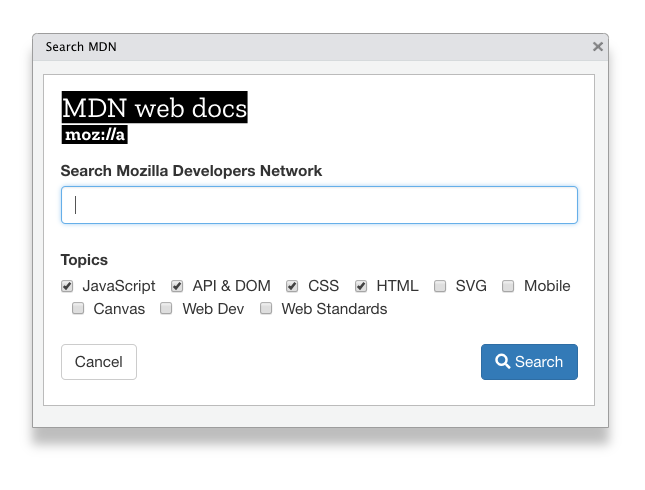Click the Search MDN title bar

click(320, 47)
